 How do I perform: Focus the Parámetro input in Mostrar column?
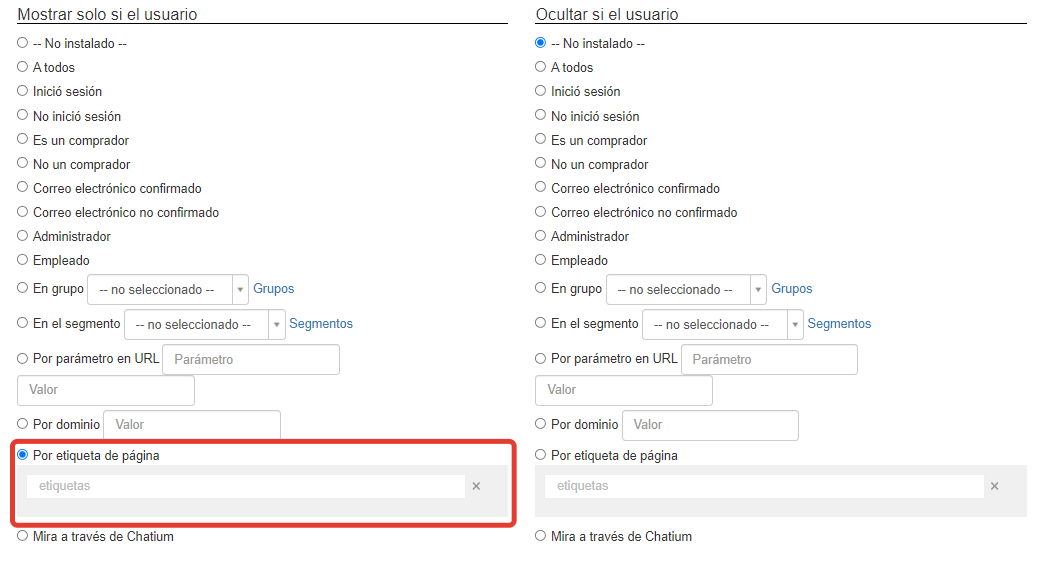pos(251,359)
